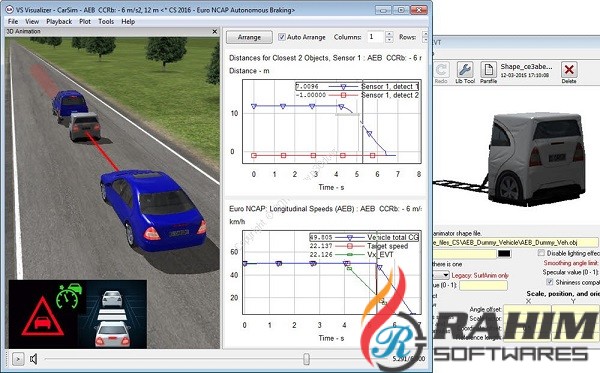Increase the Columns value with up arrow
This screenshot has width=600, height=373.
pos(389,34)
